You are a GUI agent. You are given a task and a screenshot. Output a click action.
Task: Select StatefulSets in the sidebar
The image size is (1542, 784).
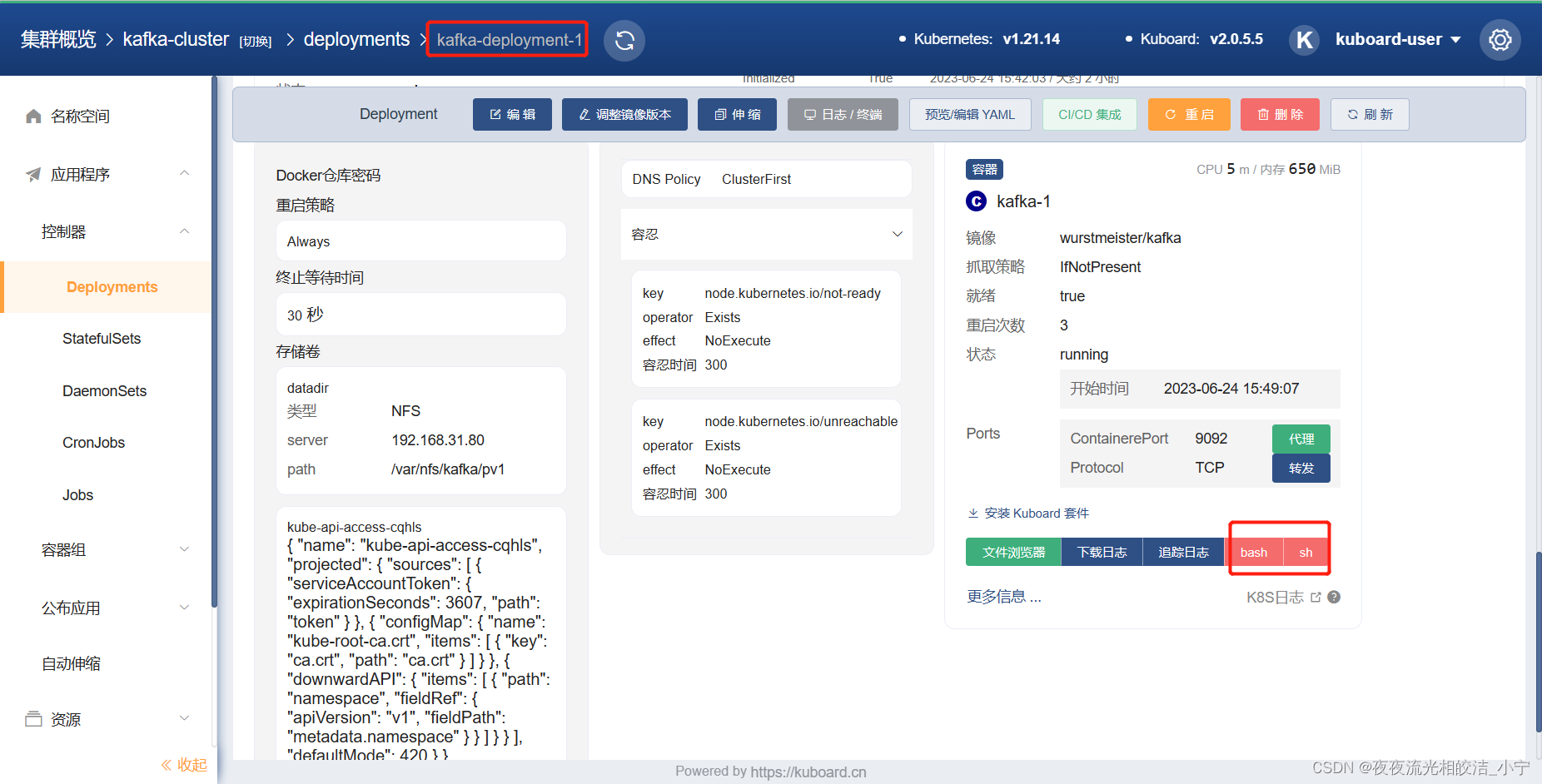(x=101, y=338)
